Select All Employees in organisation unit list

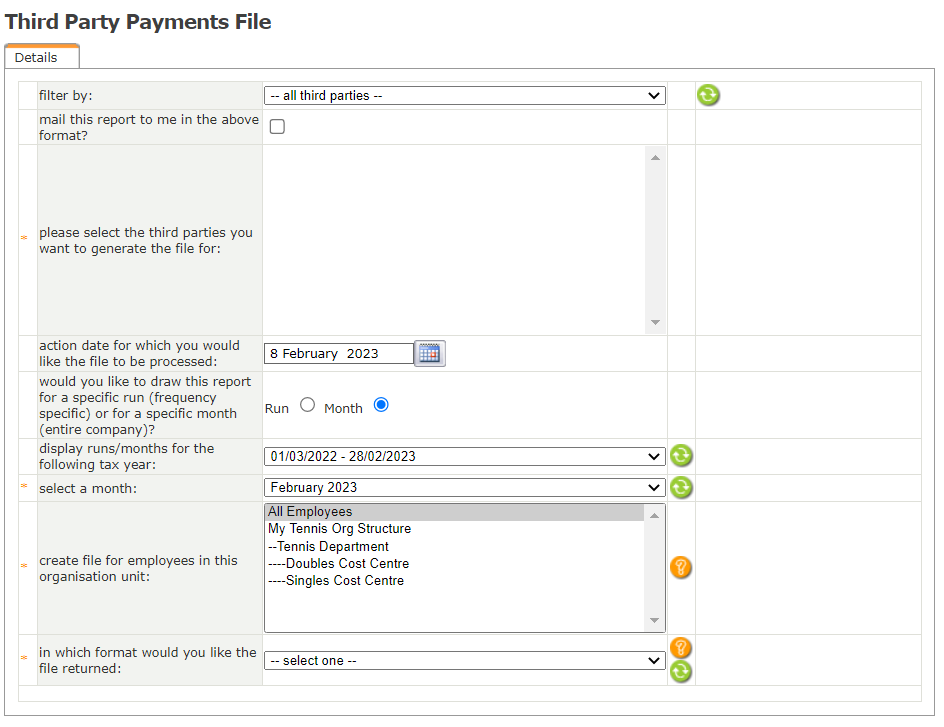[310, 512]
